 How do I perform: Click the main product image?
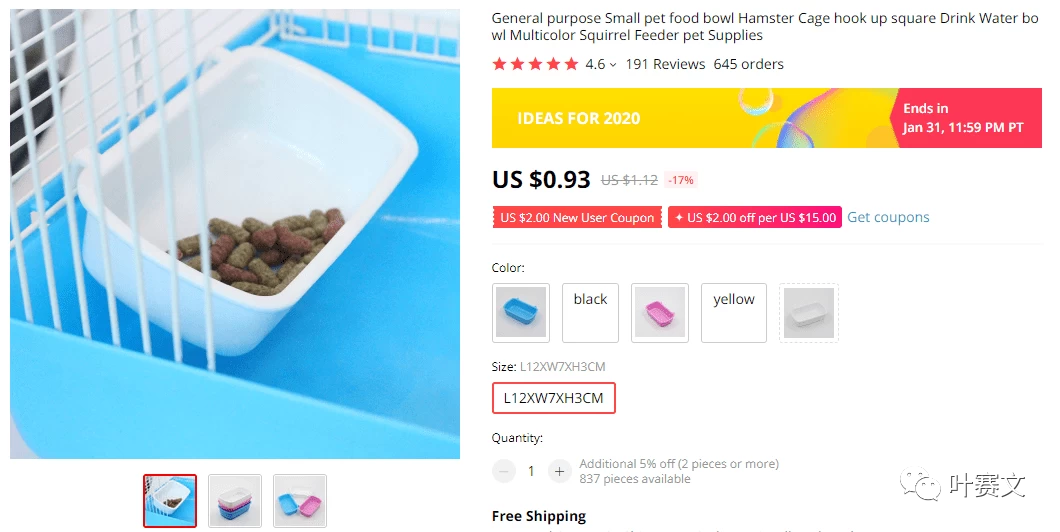point(235,234)
